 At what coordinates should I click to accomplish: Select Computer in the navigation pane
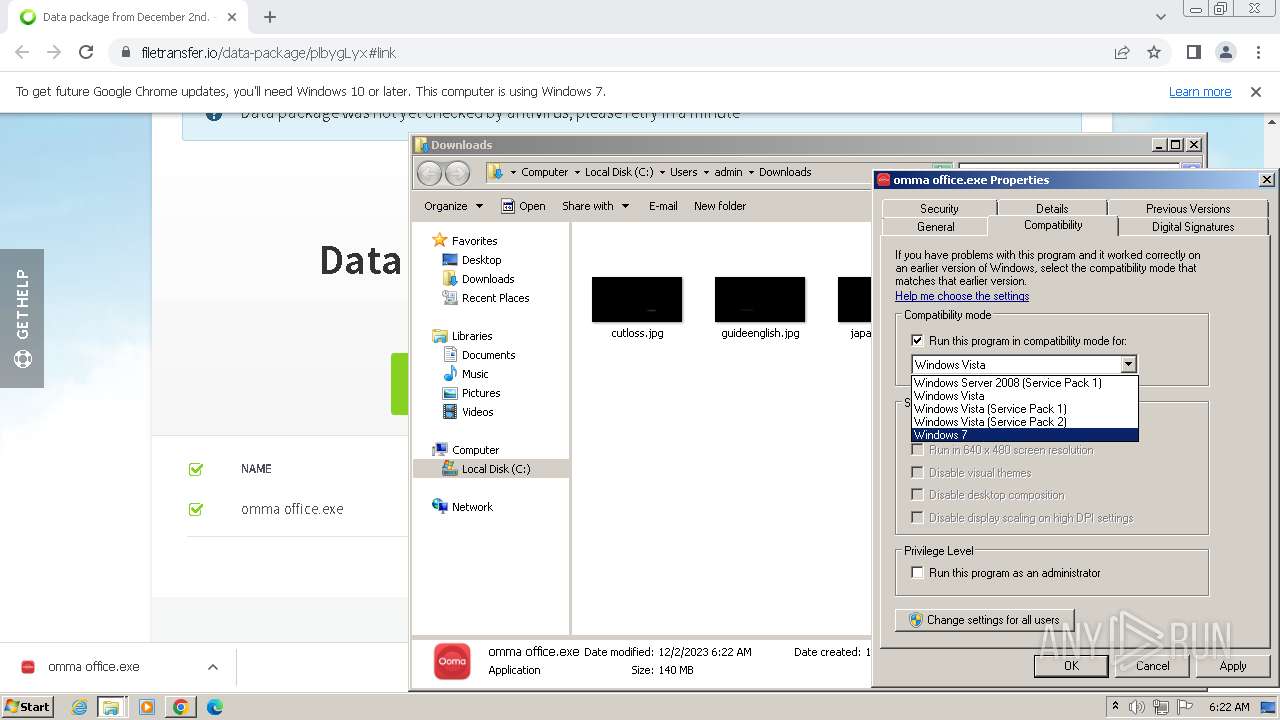475,450
